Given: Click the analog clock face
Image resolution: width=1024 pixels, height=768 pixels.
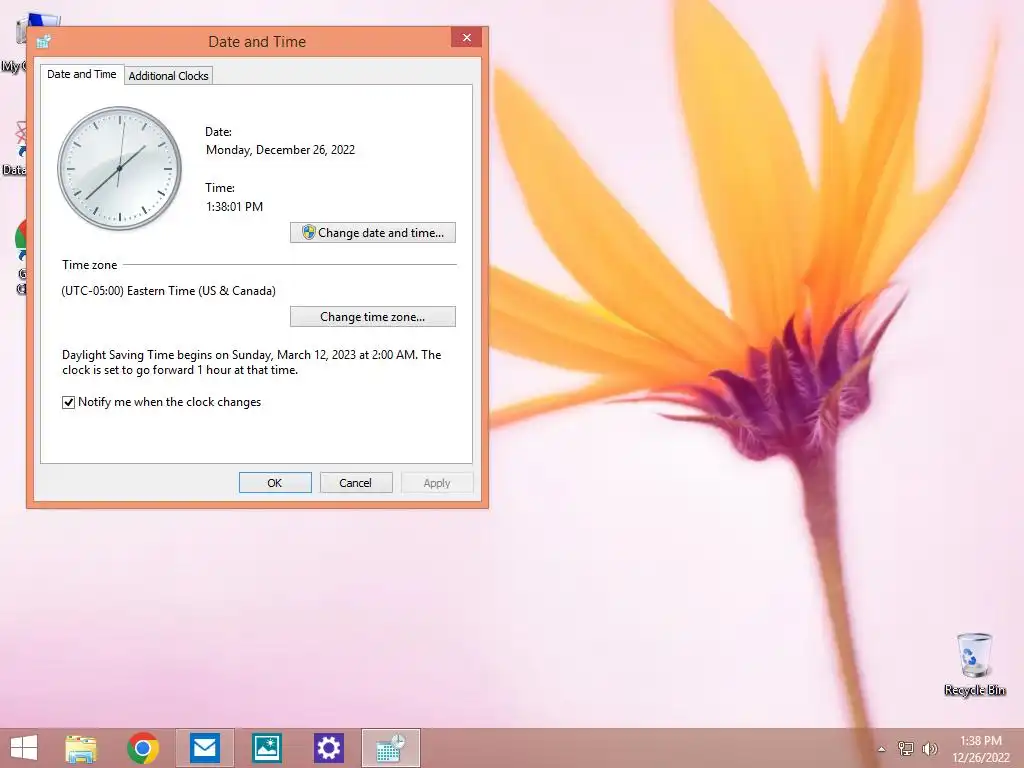Looking at the screenshot, I should tap(120, 168).
